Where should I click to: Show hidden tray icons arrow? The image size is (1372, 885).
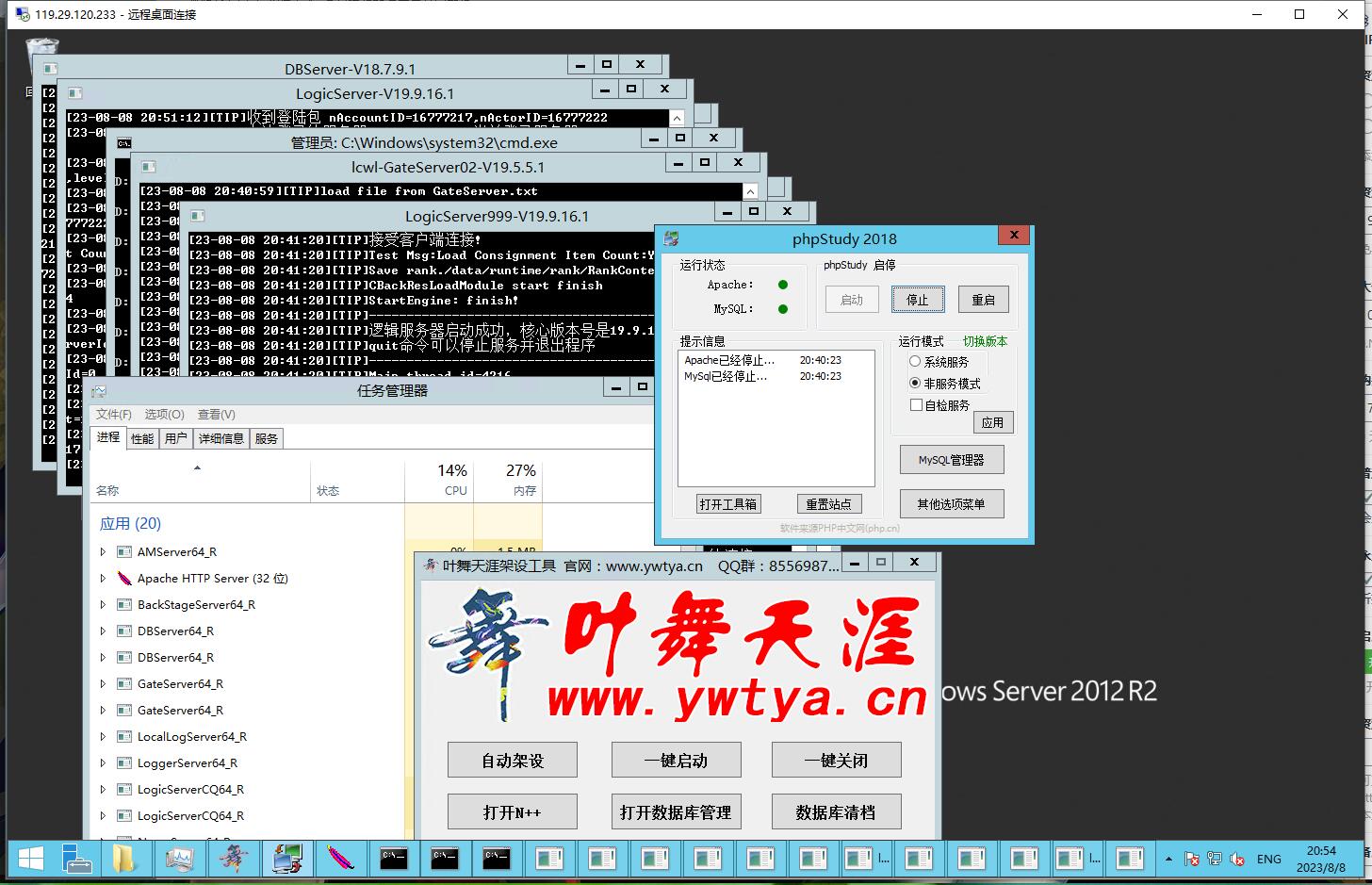(1168, 859)
